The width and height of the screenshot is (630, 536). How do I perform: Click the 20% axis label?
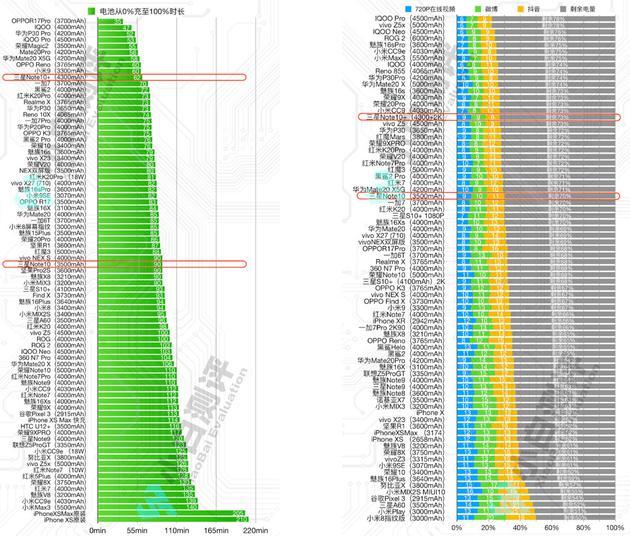tap(488, 527)
